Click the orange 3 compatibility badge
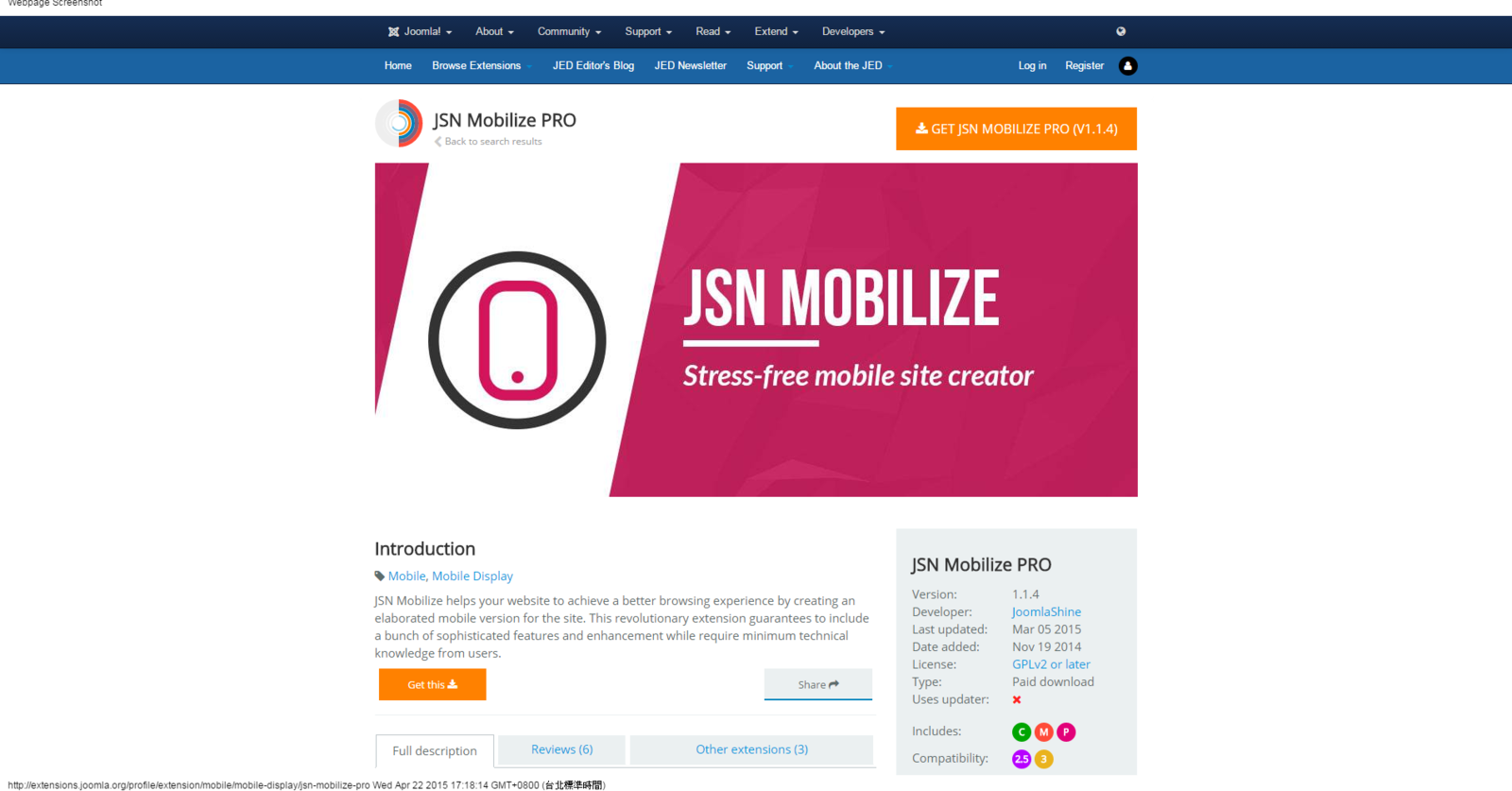The width and height of the screenshot is (1512, 791). tap(1044, 759)
